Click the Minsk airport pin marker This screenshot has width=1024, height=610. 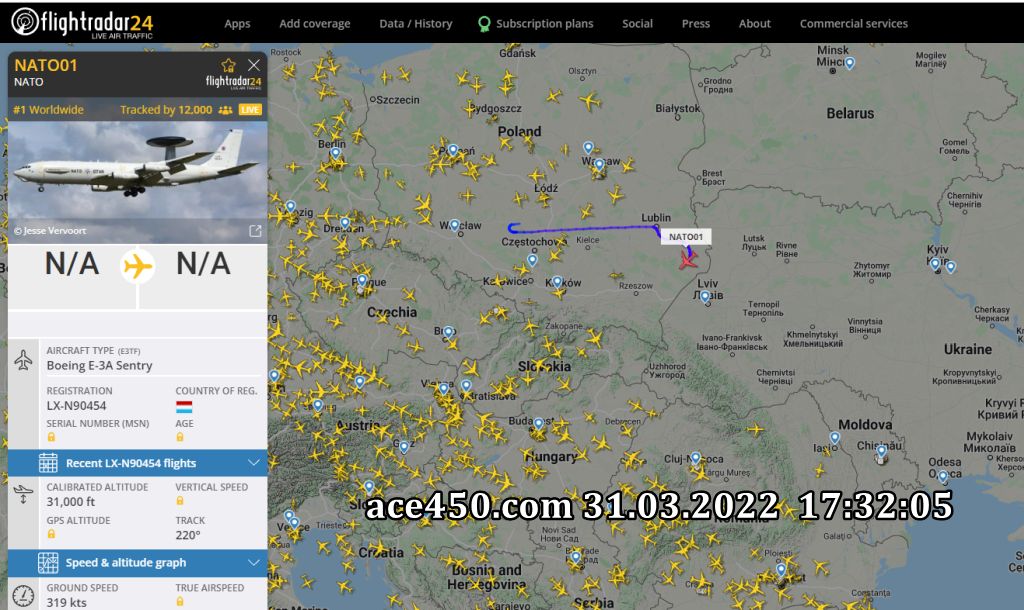(x=850, y=63)
